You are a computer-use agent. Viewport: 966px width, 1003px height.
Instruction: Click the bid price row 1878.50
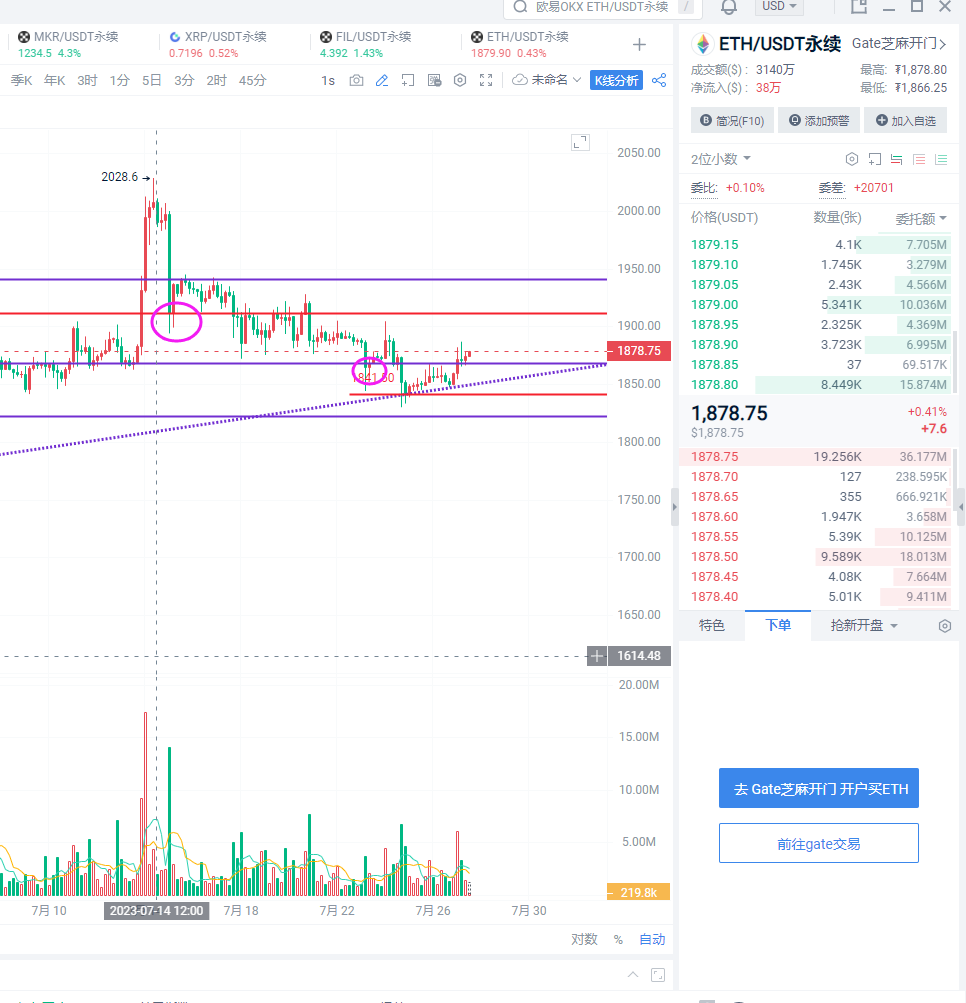(819, 557)
